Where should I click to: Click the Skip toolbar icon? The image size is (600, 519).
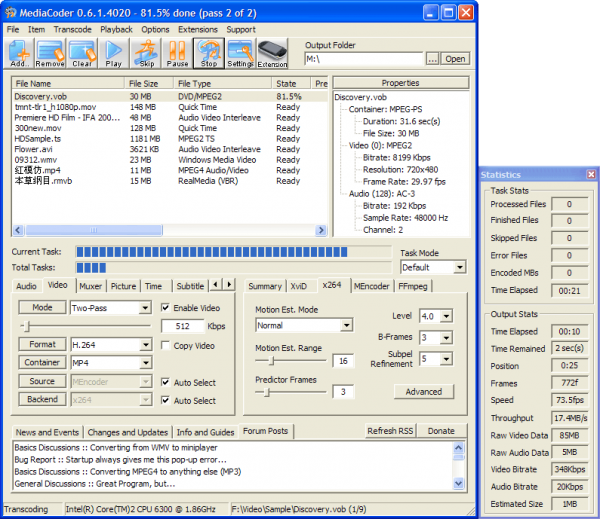(x=146, y=53)
